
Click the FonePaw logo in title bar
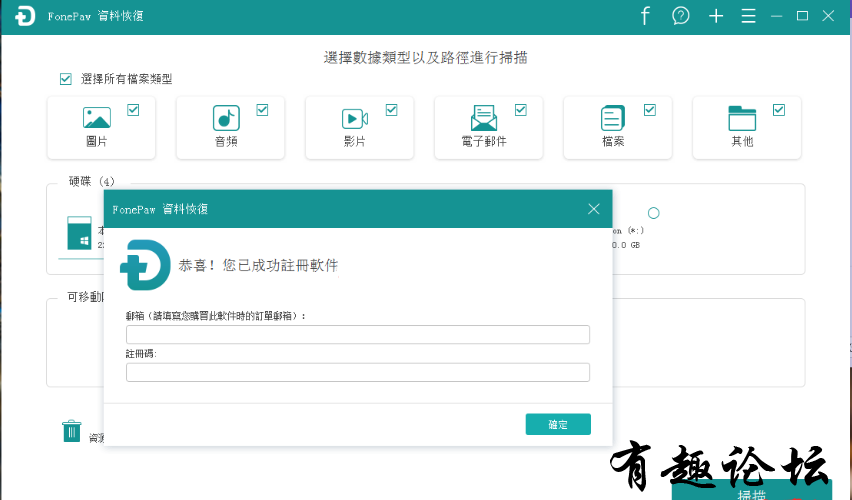[x=24, y=16]
